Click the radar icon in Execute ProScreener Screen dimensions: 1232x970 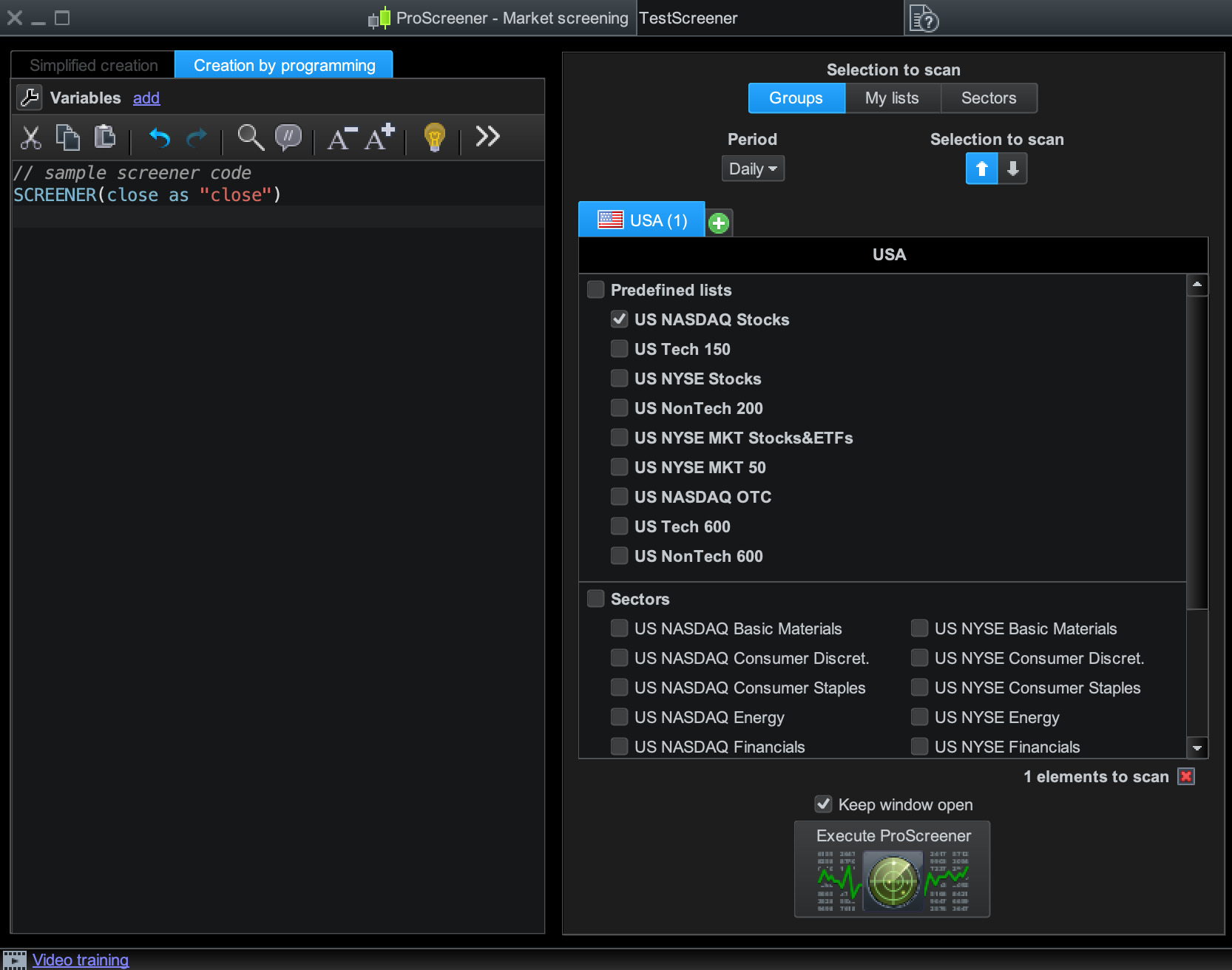coord(893,881)
